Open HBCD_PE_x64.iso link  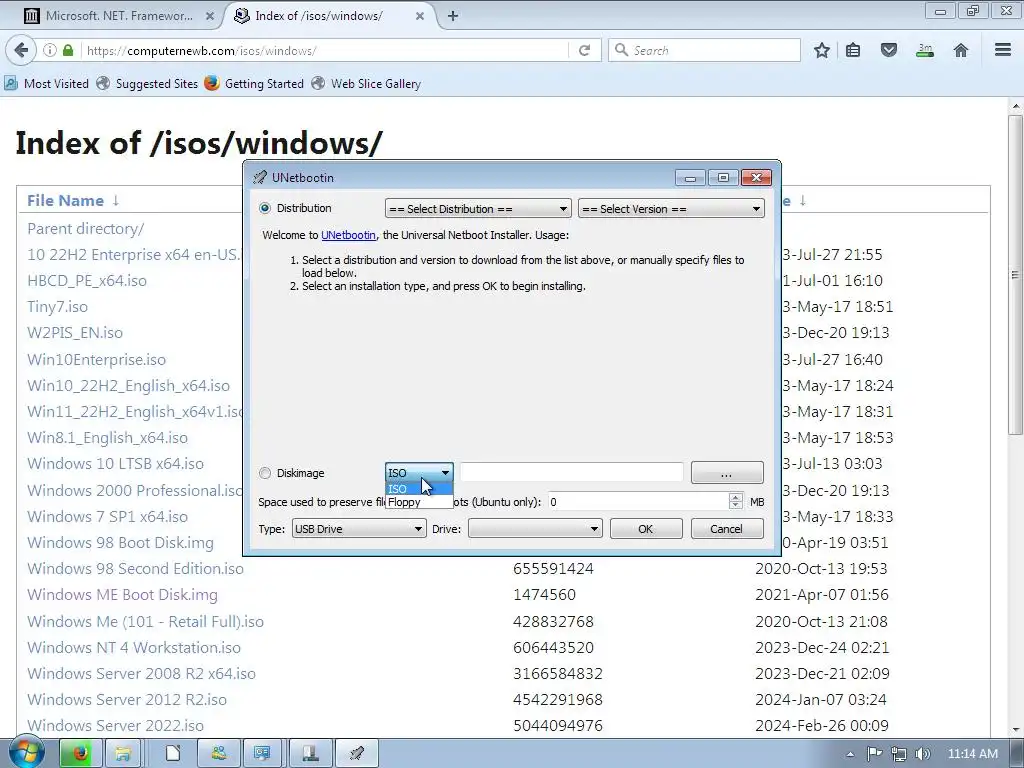pos(87,281)
